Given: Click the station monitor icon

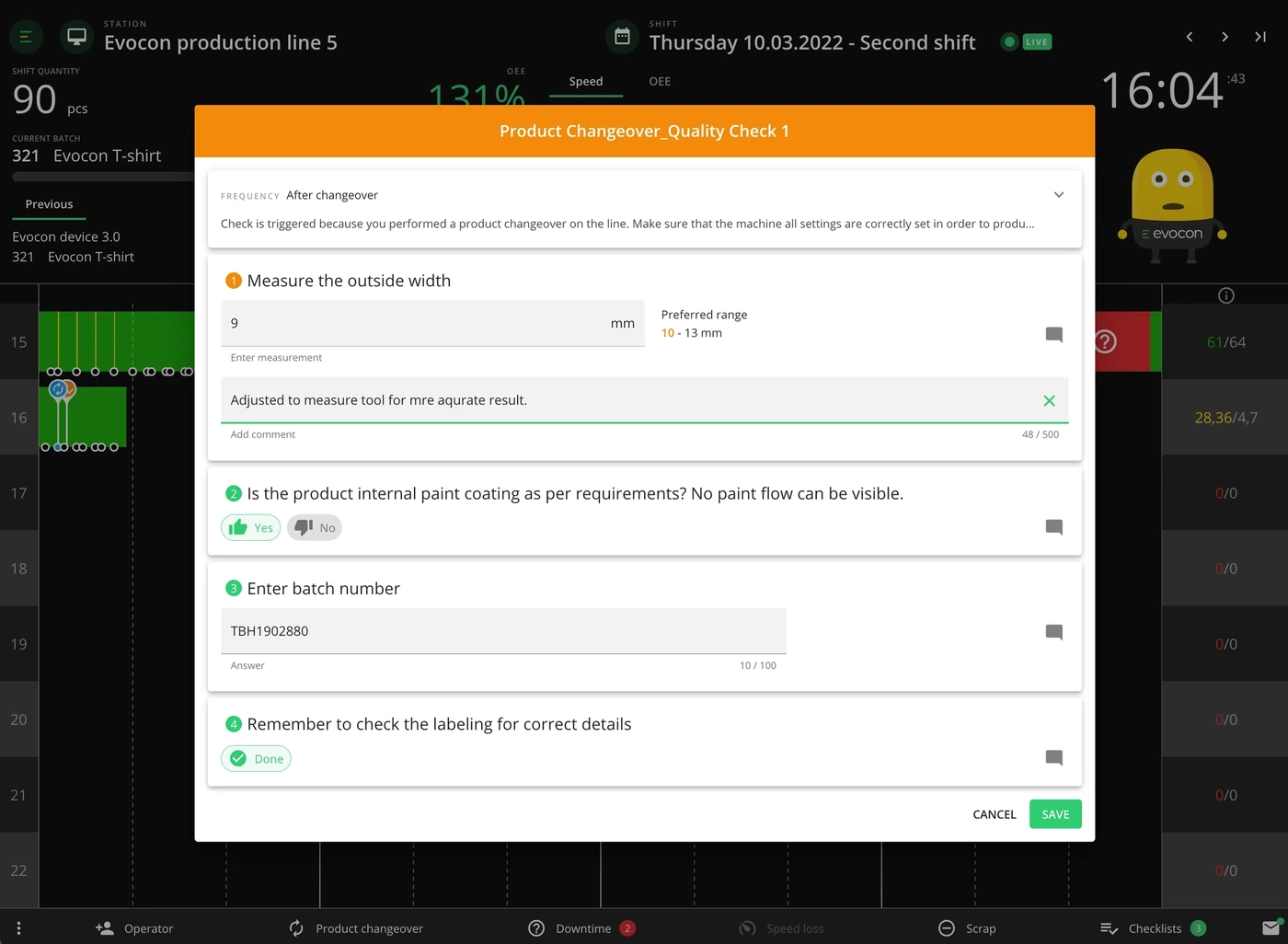Looking at the screenshot, I should click(x=77, y=37).
